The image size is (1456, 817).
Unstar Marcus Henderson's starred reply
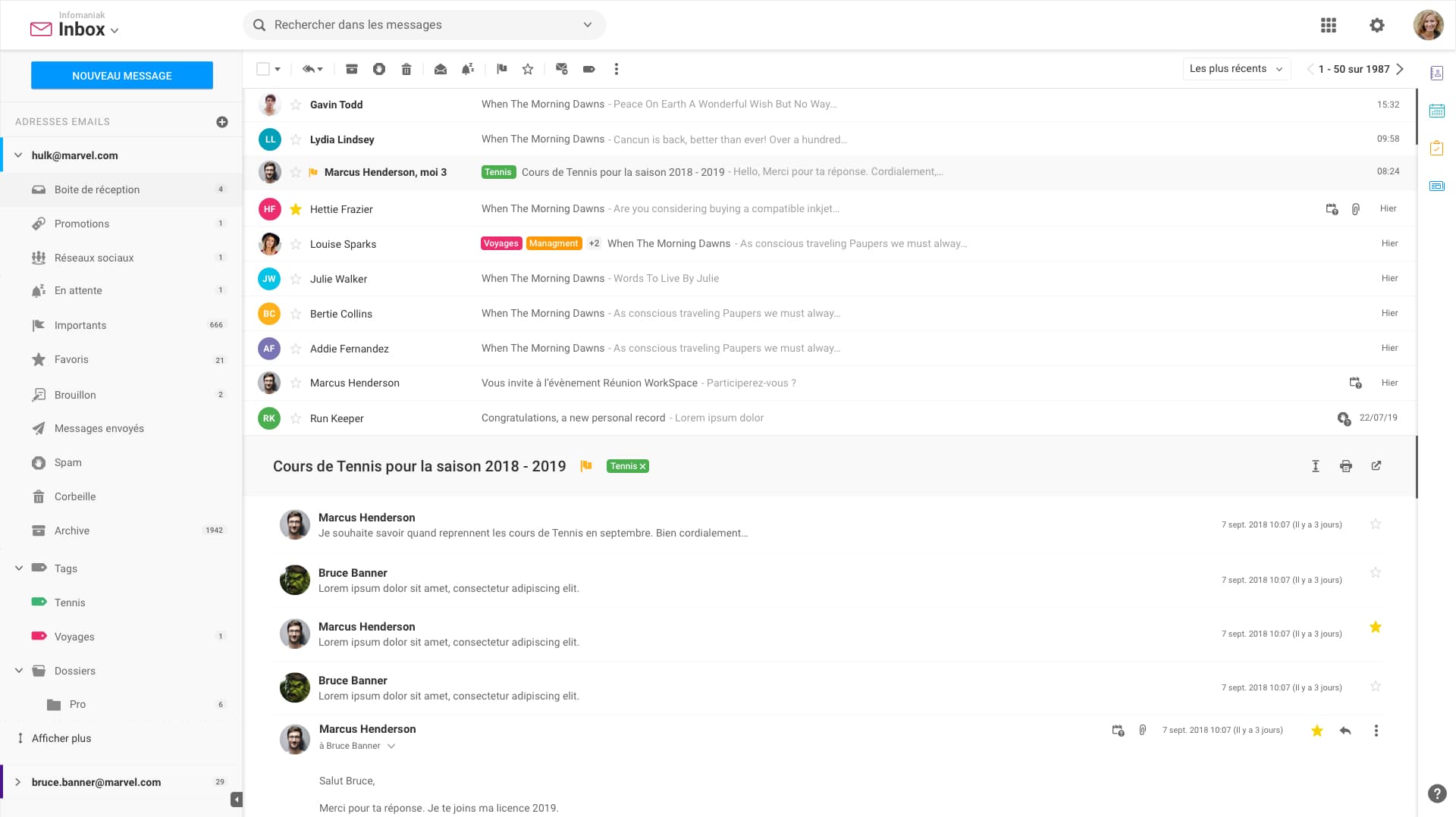[1376, 627]
